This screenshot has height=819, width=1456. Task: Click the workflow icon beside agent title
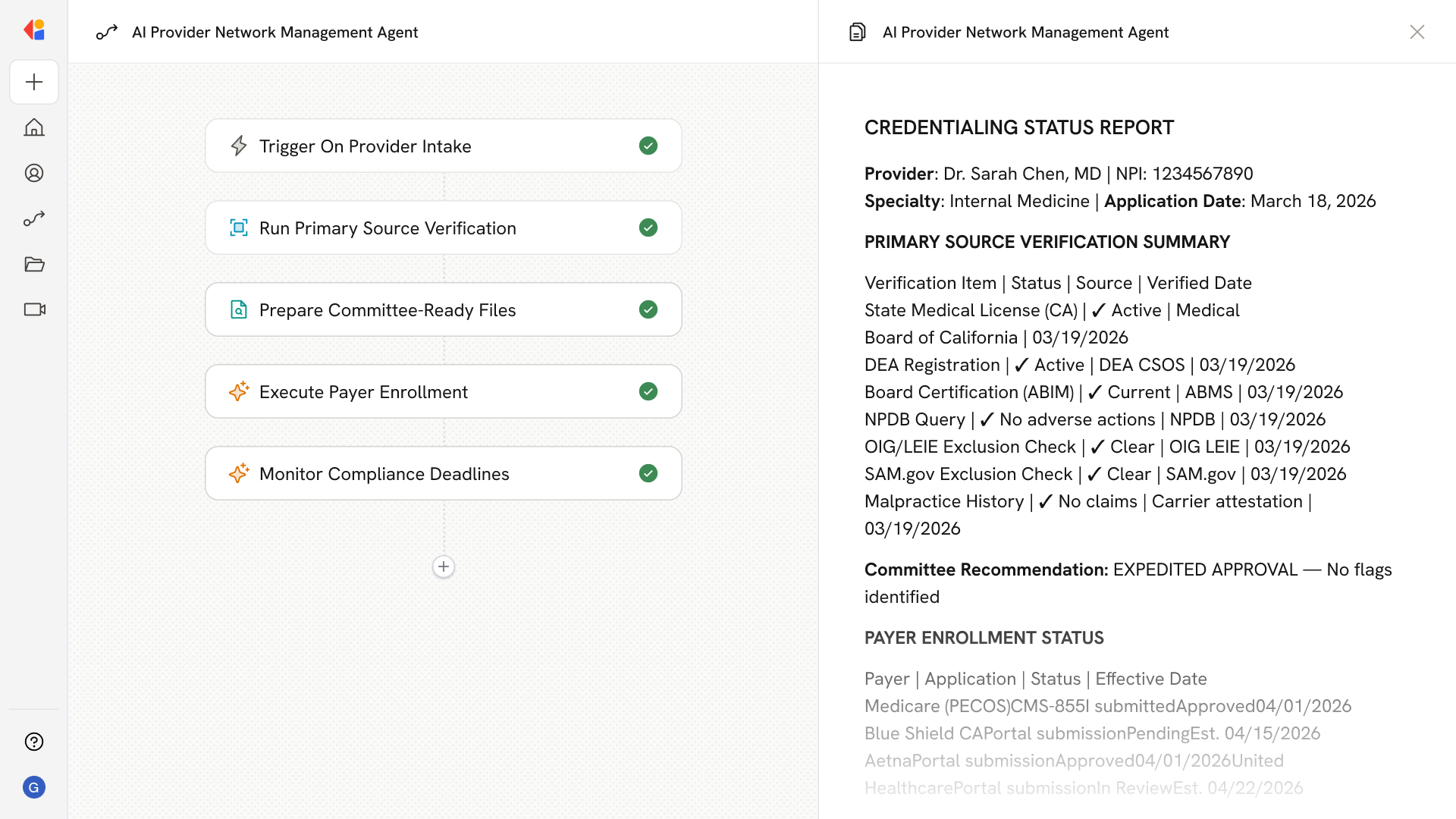pyautogui.click(x=107, y=32)
